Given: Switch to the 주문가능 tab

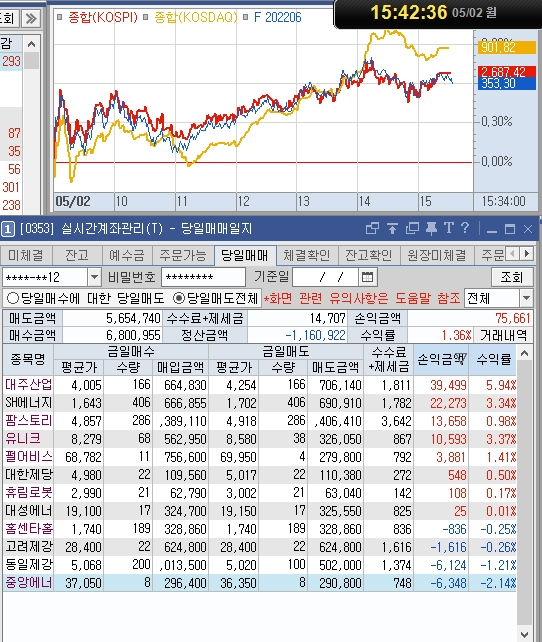Looking at the screenshot, I should click(183, 255).
